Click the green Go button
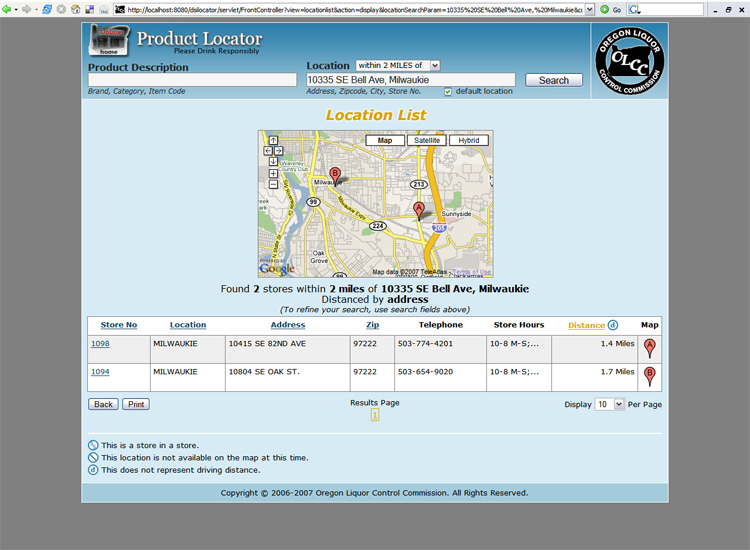This screenshot has height=550, width=750. 611,9
